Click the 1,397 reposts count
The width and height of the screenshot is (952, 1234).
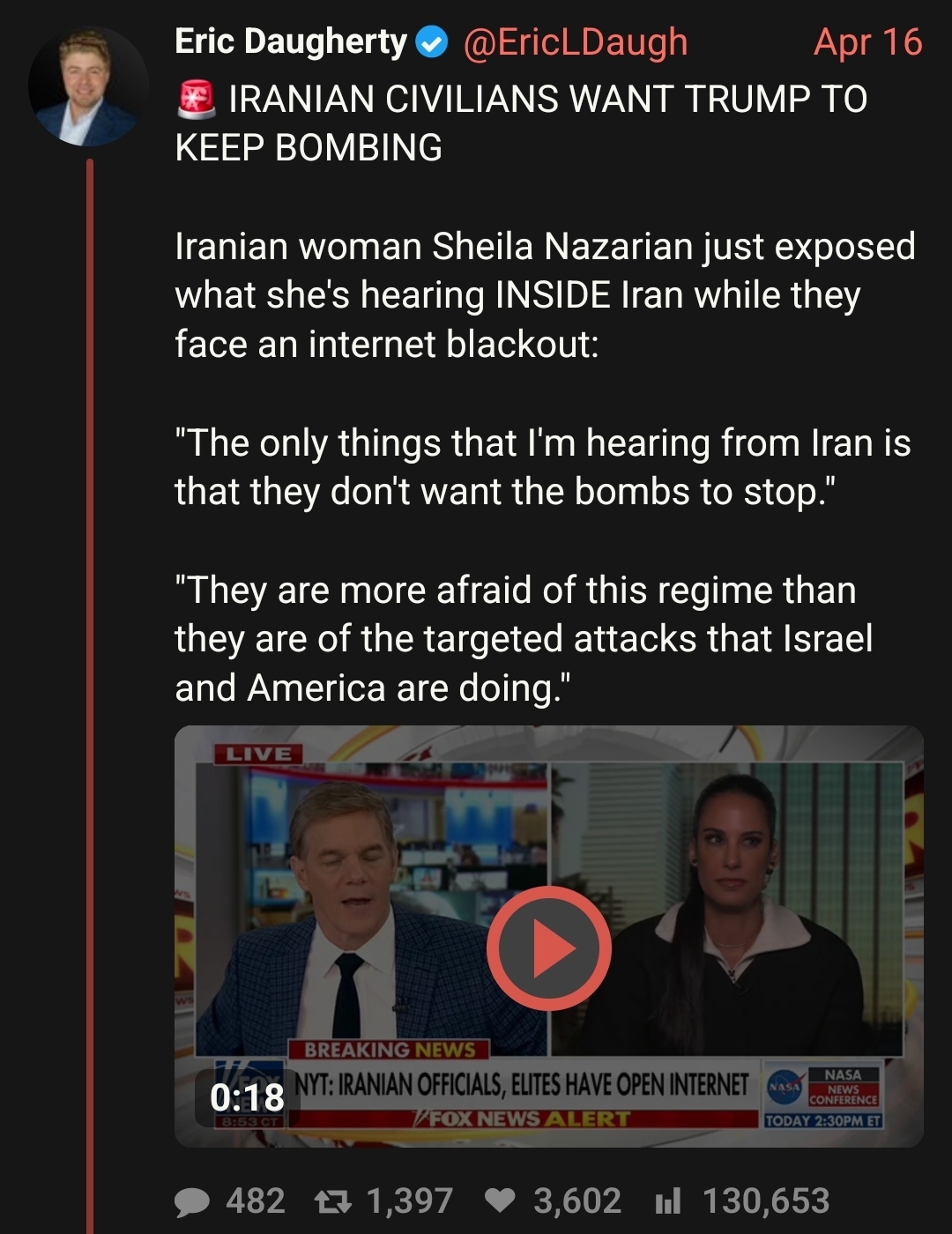pos(409,1201)
